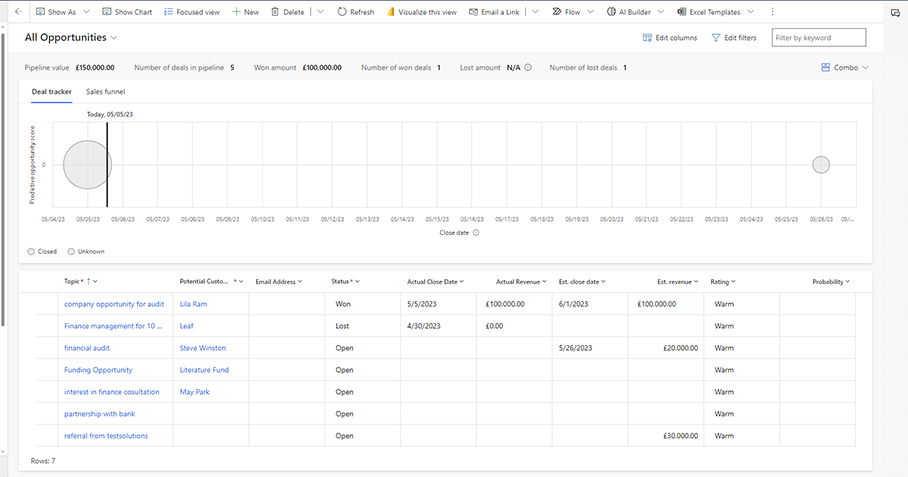Image resolution: width=908 pixels, height=477 pixels.
Task: Click the Closed legend circle
Action: point(32,251)
